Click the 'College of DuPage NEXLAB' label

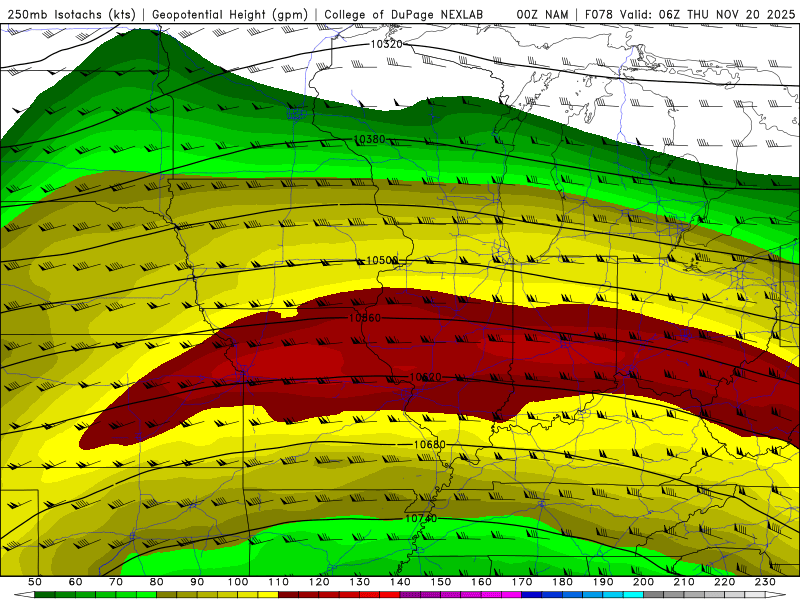pyautogui.click(x=403, y=15)
